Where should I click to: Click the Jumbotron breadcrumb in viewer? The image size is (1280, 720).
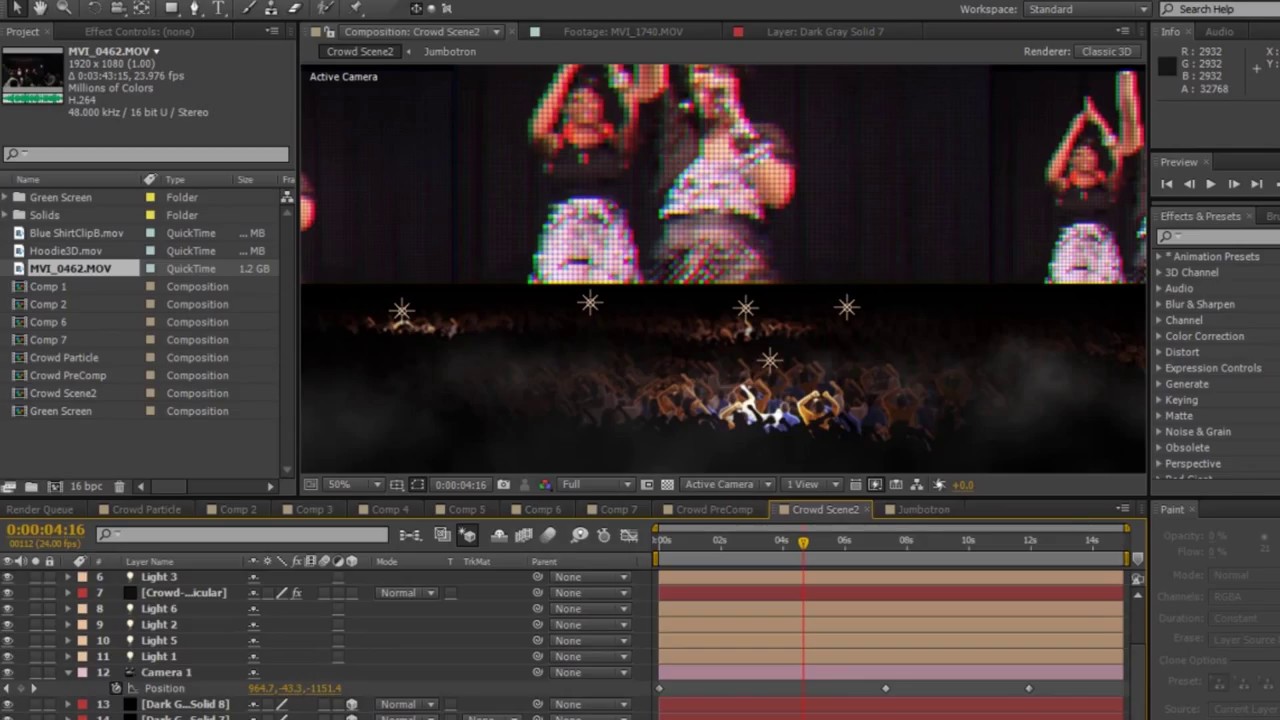pyautogui.click(x=449, y=52)
